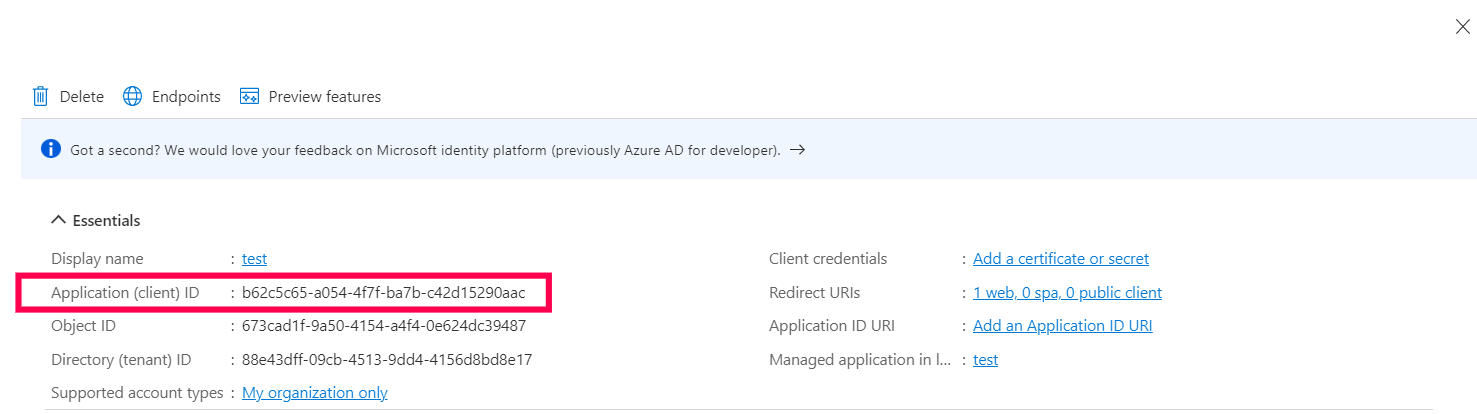
Task: Click the Delete trash can icon
Action: pos(41,97)
